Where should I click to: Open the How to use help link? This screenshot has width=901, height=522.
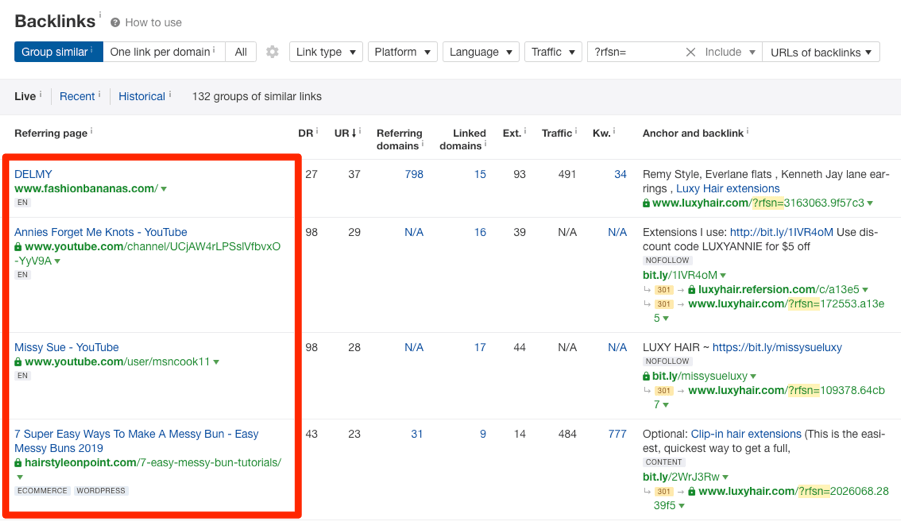pos(153,22)
